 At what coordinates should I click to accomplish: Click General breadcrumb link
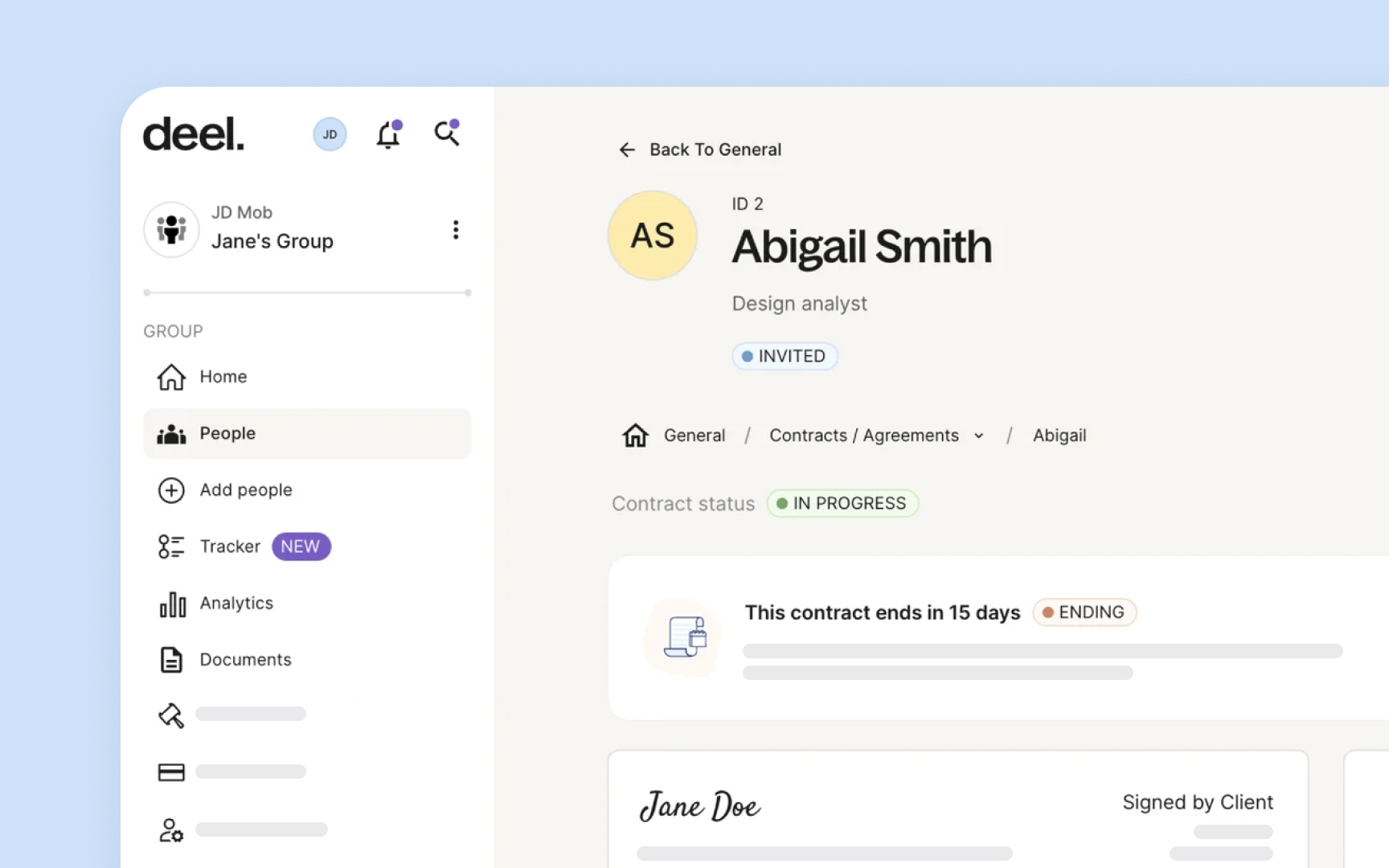694,436
